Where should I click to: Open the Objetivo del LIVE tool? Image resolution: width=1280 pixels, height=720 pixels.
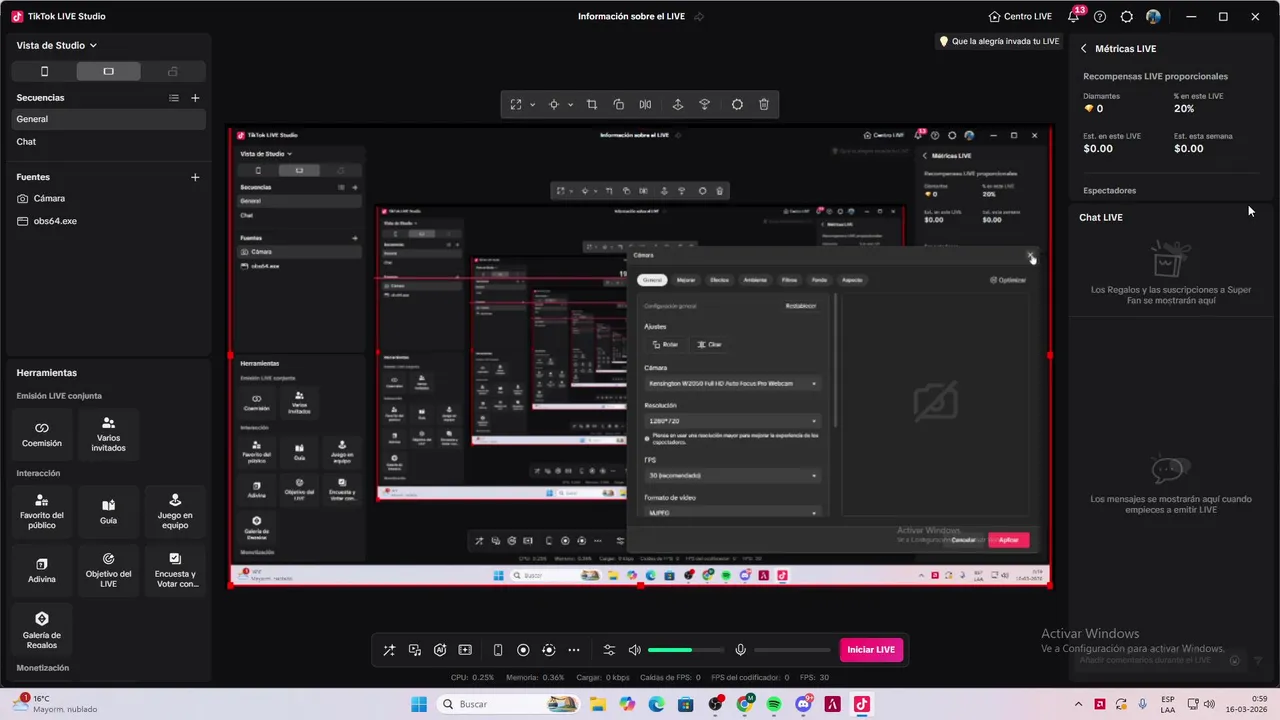click(108, 570)
